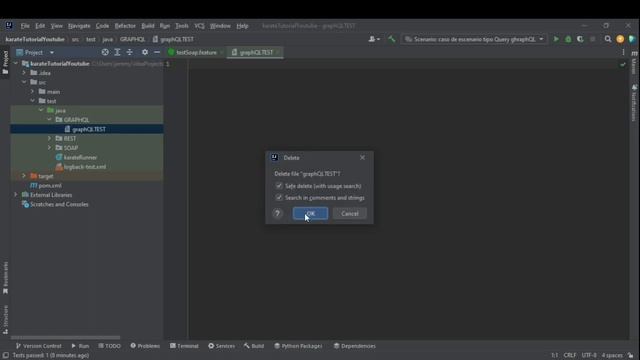Collapse the test folder
Image resolution: width=640 pixels, height=360 pixels.
tap(33, 101)
